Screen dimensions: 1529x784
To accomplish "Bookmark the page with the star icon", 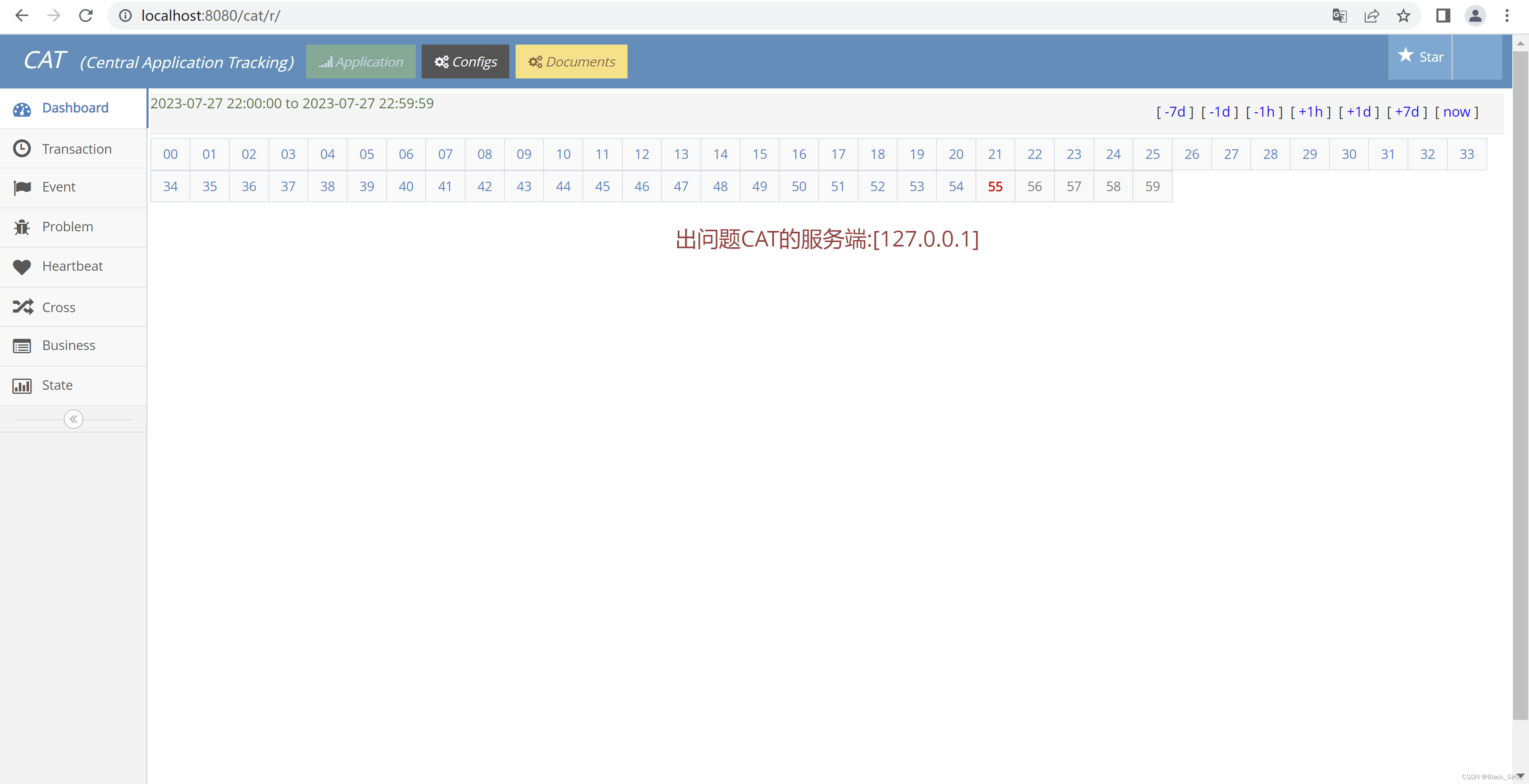I will point(1404,16).
